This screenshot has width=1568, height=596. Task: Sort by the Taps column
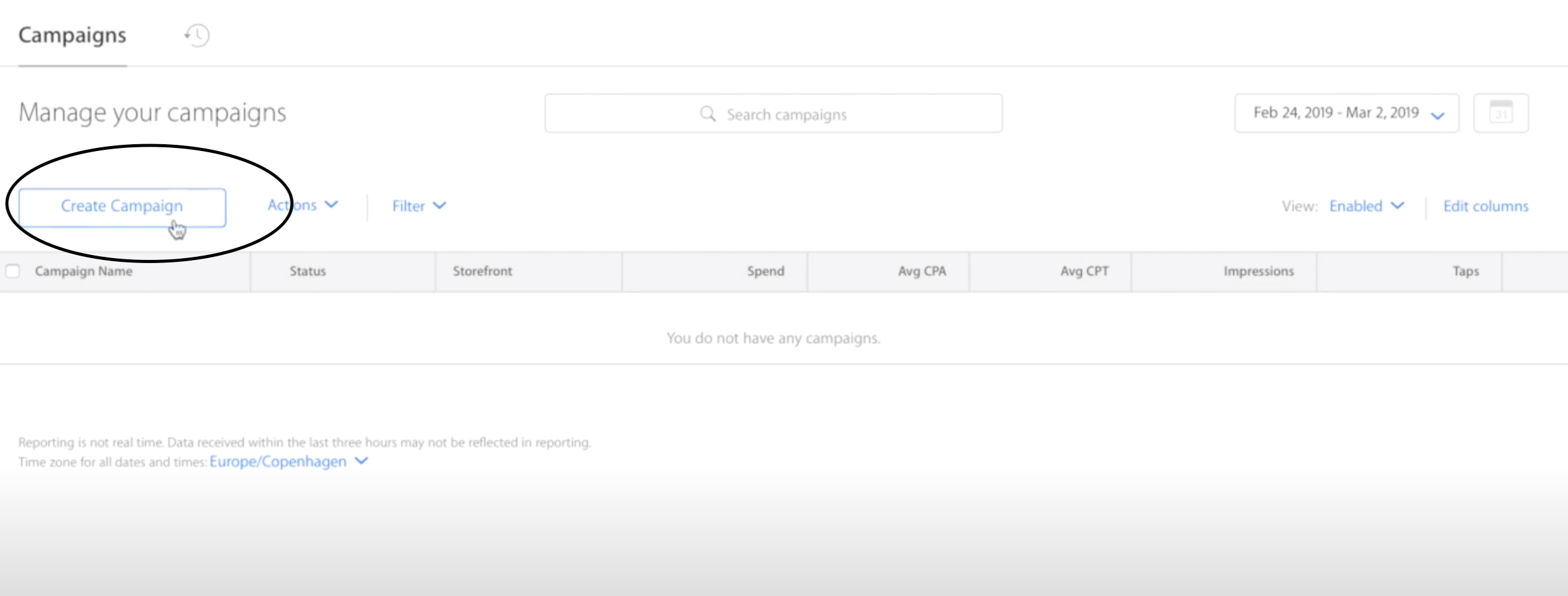tap(1465, 270)
